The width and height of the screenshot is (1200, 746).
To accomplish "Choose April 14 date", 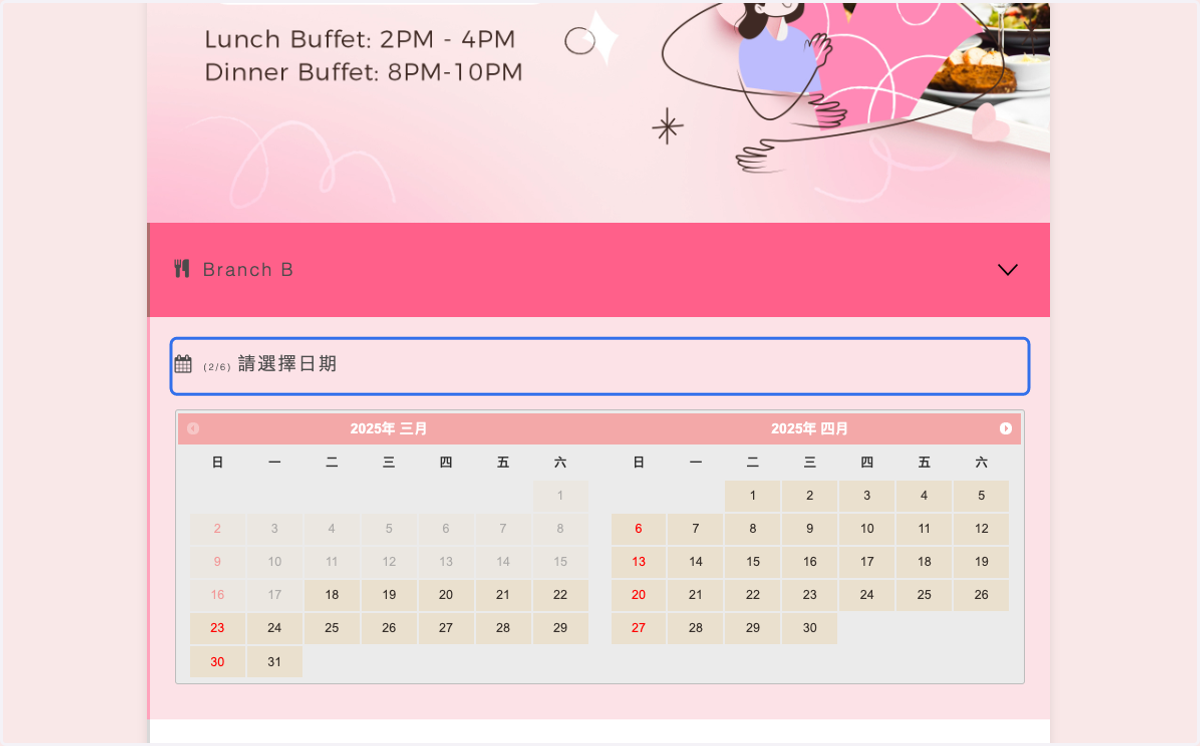I will (696, 562).
